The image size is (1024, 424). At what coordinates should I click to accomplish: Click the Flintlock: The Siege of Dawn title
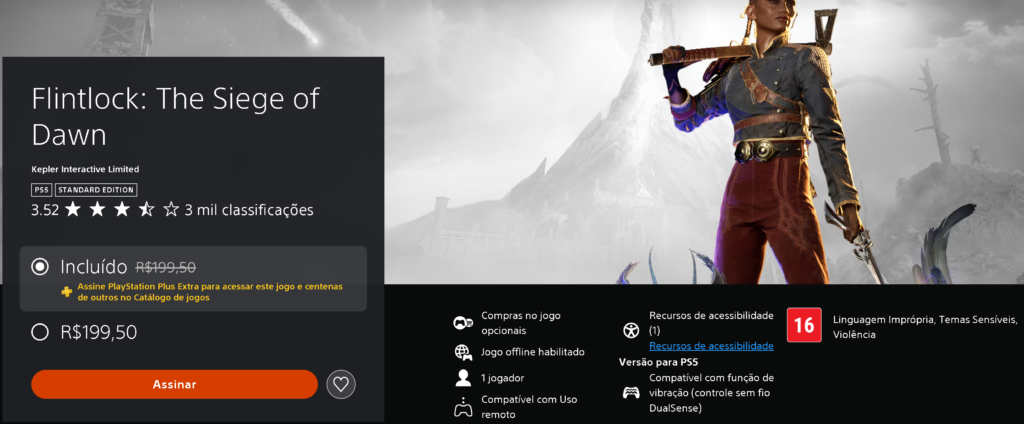[x=176, y=116]
